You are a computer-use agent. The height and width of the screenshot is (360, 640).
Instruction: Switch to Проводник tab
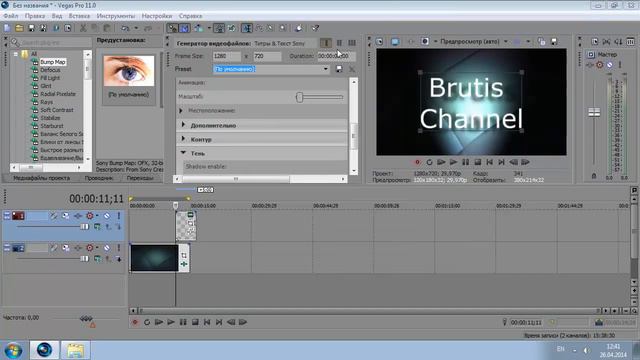pos(99,178)
